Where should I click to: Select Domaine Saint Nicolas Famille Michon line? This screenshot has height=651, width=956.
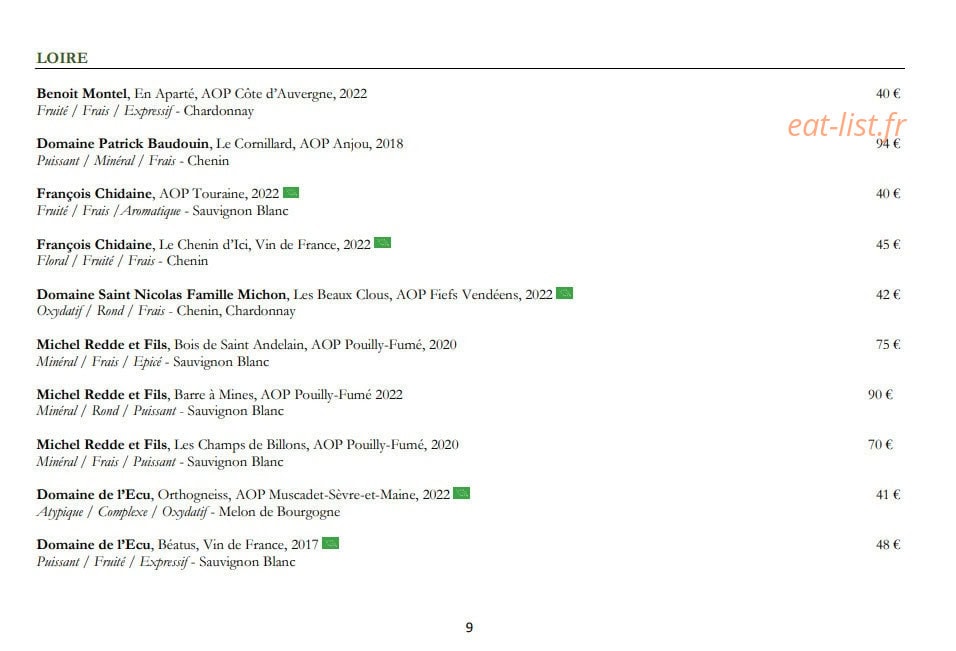pos(294,294)
